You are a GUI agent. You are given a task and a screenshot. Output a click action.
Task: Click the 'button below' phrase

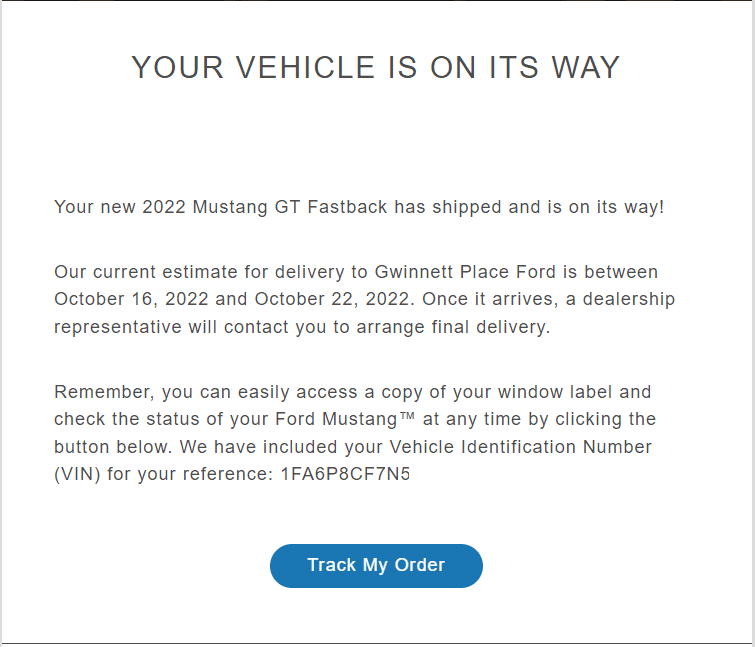pyautogui.click(x=110, y=447)
